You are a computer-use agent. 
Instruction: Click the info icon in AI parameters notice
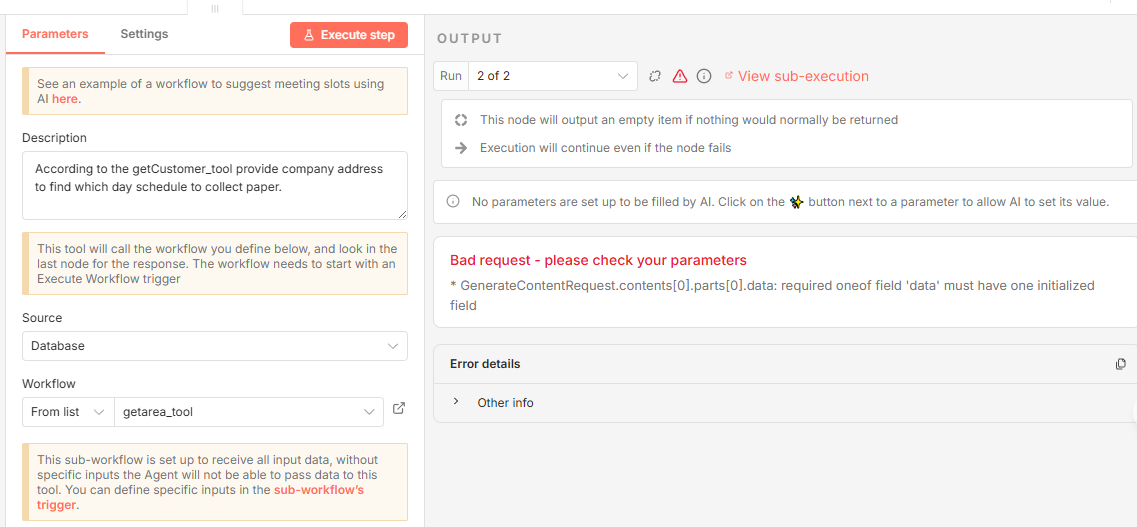click(452, 202)
